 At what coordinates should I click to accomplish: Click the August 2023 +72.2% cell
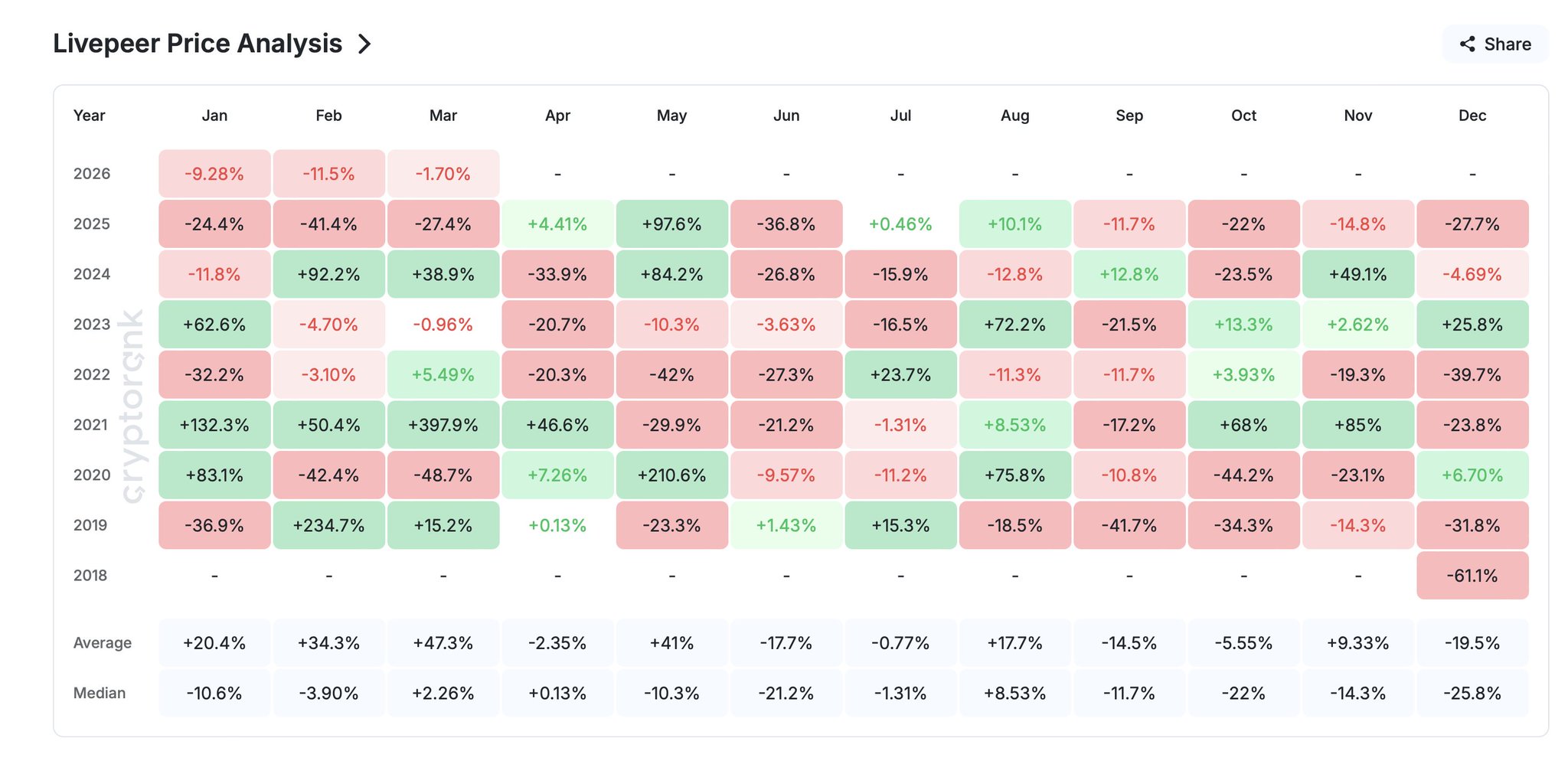(x=1015, y=325)
